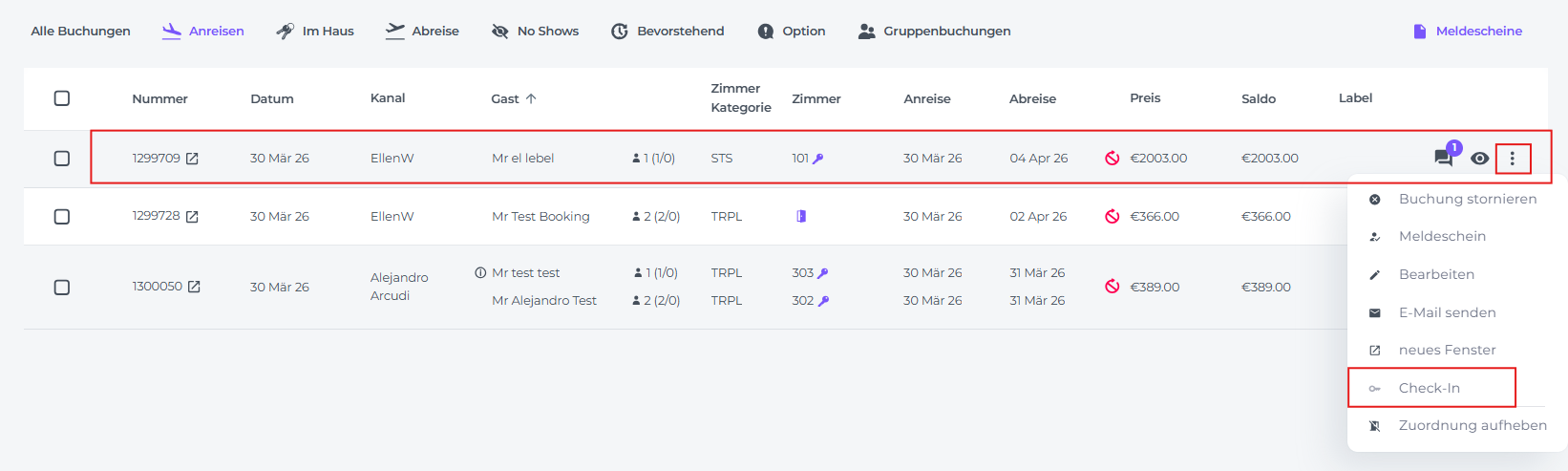Click info icon next to Mr test test
The image size is (1568, 471).
click(x=480, y=273)
